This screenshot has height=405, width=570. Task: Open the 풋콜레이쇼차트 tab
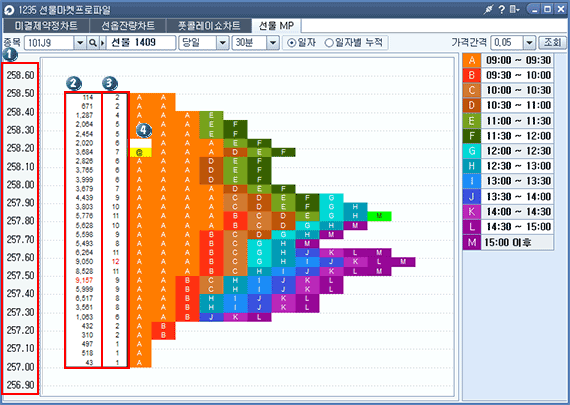[x=209, y=26]
